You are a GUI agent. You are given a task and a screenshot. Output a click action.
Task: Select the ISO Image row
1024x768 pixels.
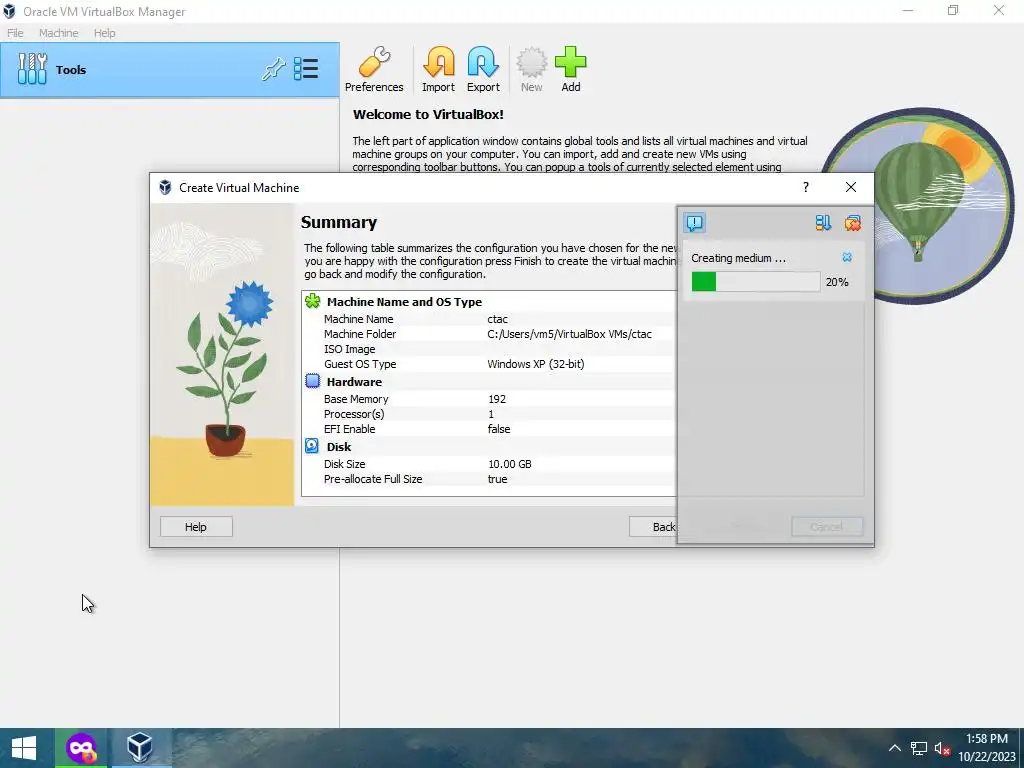(x=489, y=349)
